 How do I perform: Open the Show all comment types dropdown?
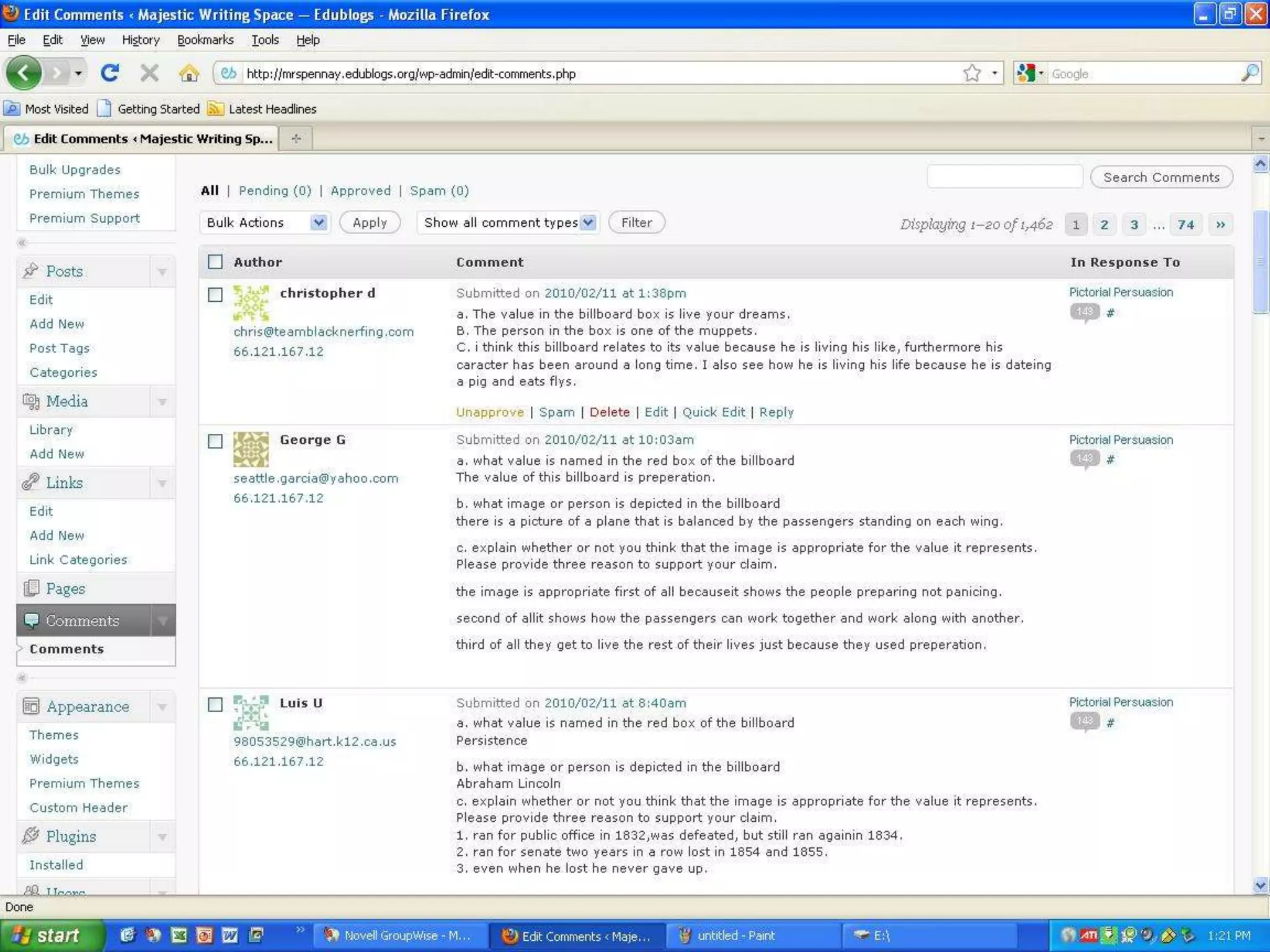(x=508, y=223)
